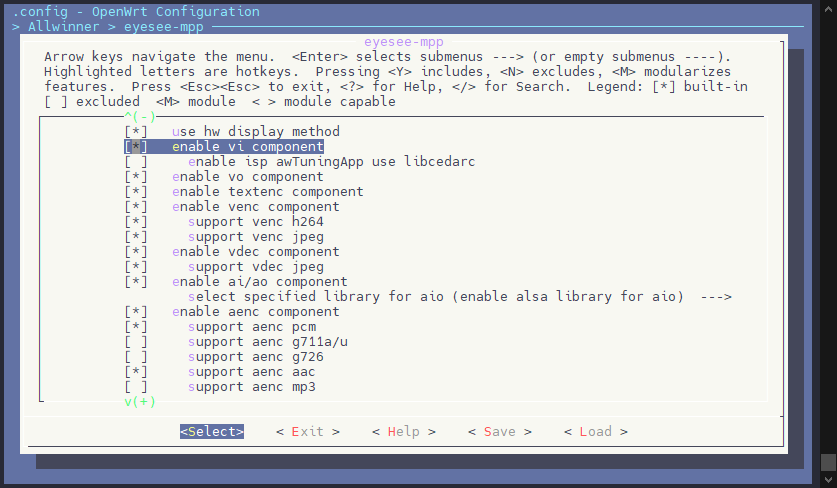The image size is (837, 488).
Task: Click 'use hw display method' label text
Action: [256, 131]
